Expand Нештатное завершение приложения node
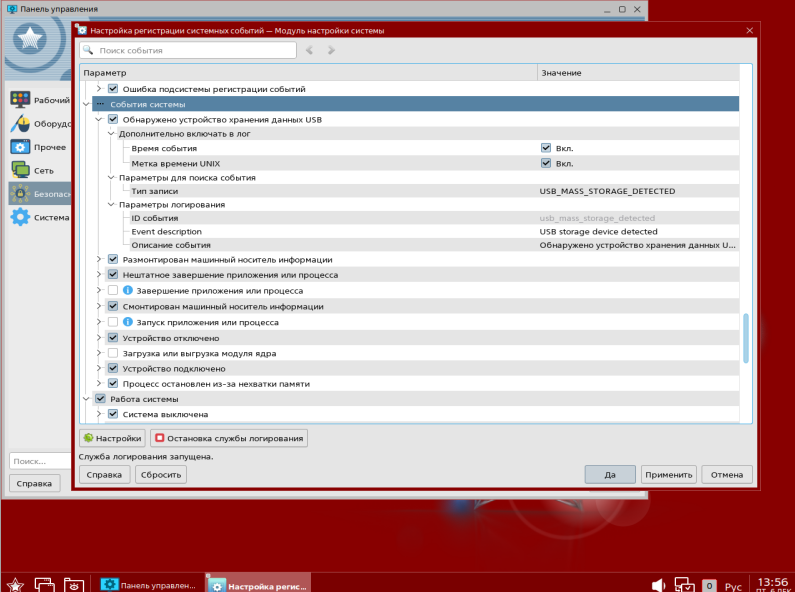Viewport: 795px width, 592px height. point(99,275)
